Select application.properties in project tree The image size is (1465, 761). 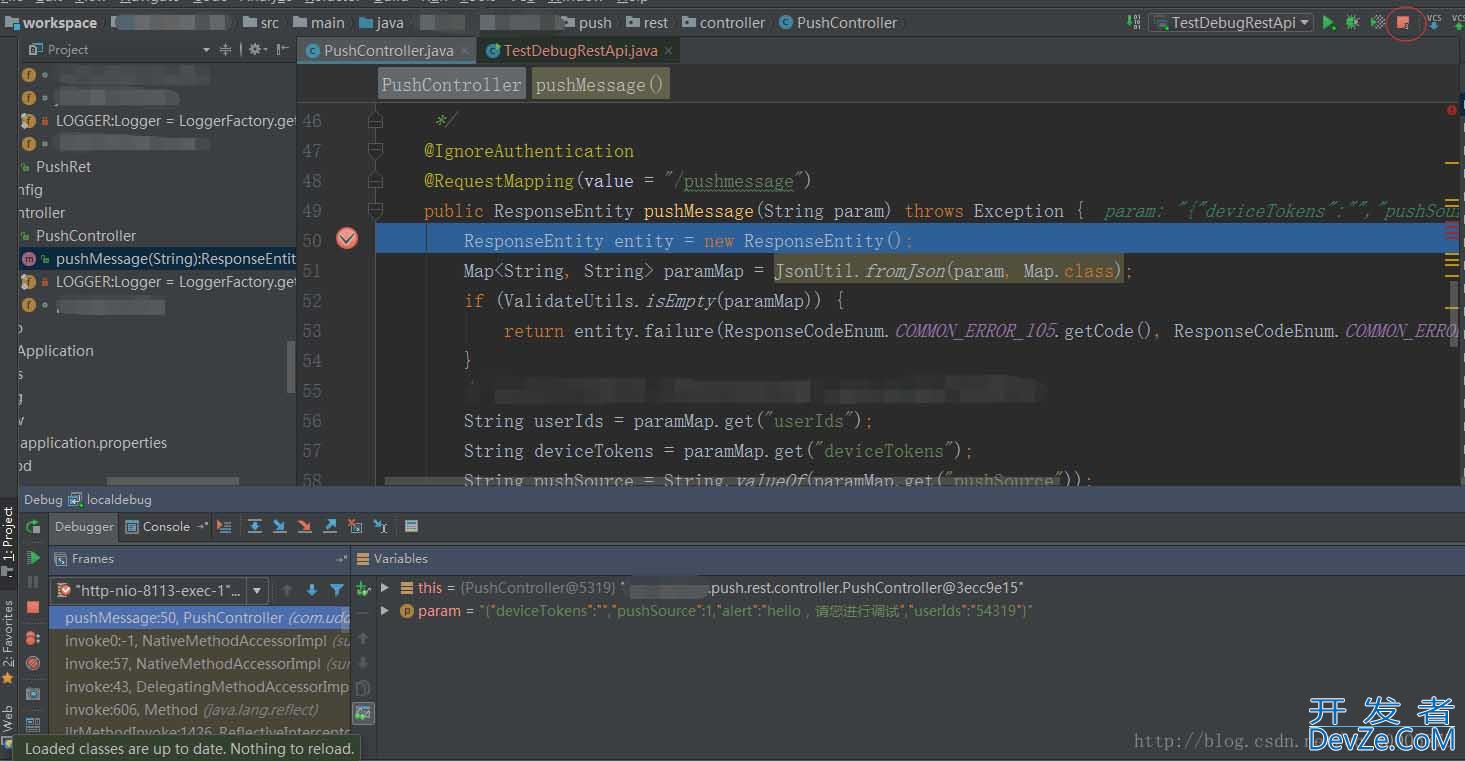tap(93, 443)
